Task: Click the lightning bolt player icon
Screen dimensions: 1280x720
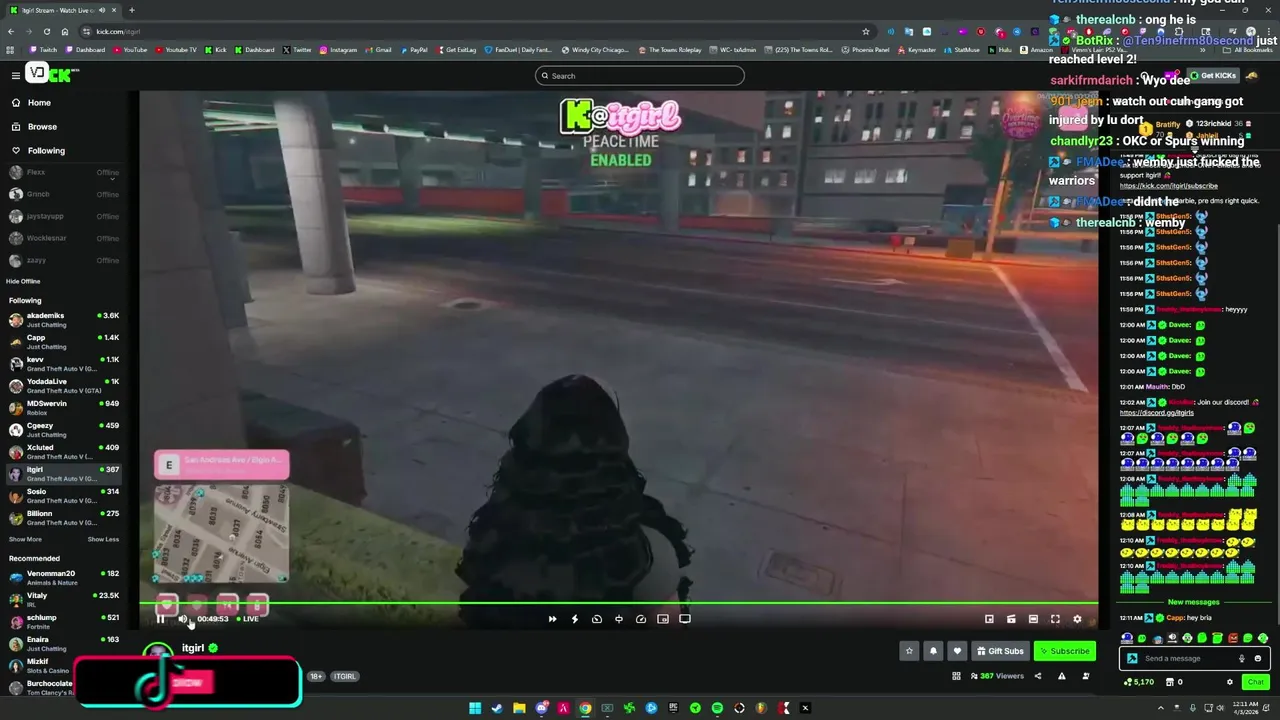Action: coord(574,619)
